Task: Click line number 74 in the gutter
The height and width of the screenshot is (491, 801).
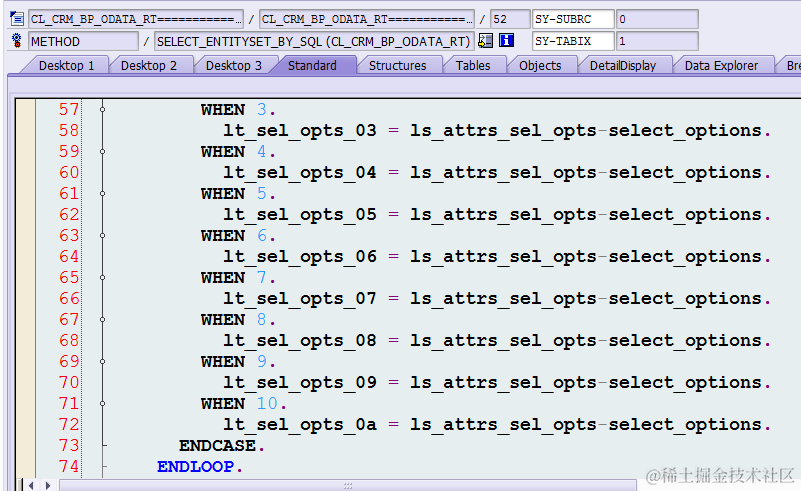Action: pos(69,466)
